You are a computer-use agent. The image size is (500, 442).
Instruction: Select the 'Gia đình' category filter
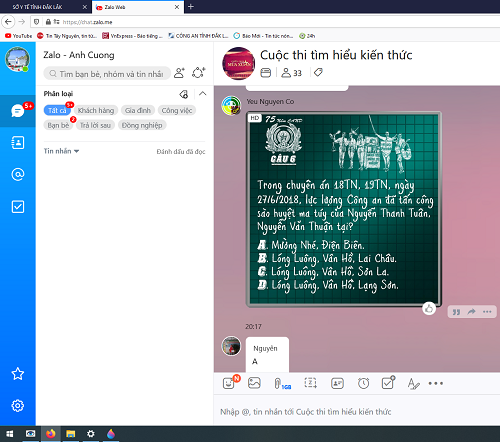[x=138, y=110]
